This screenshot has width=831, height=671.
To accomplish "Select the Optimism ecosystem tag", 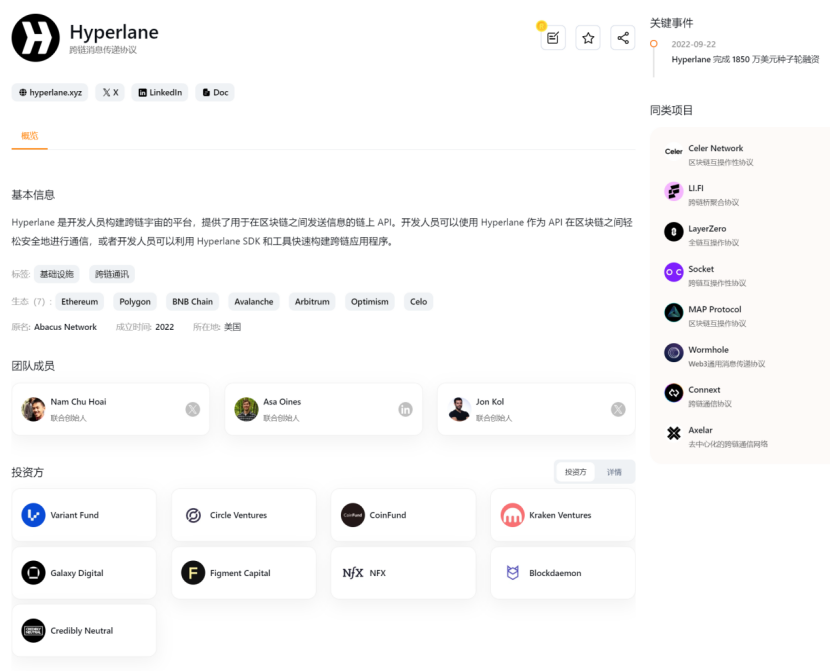I will (369, 302).
